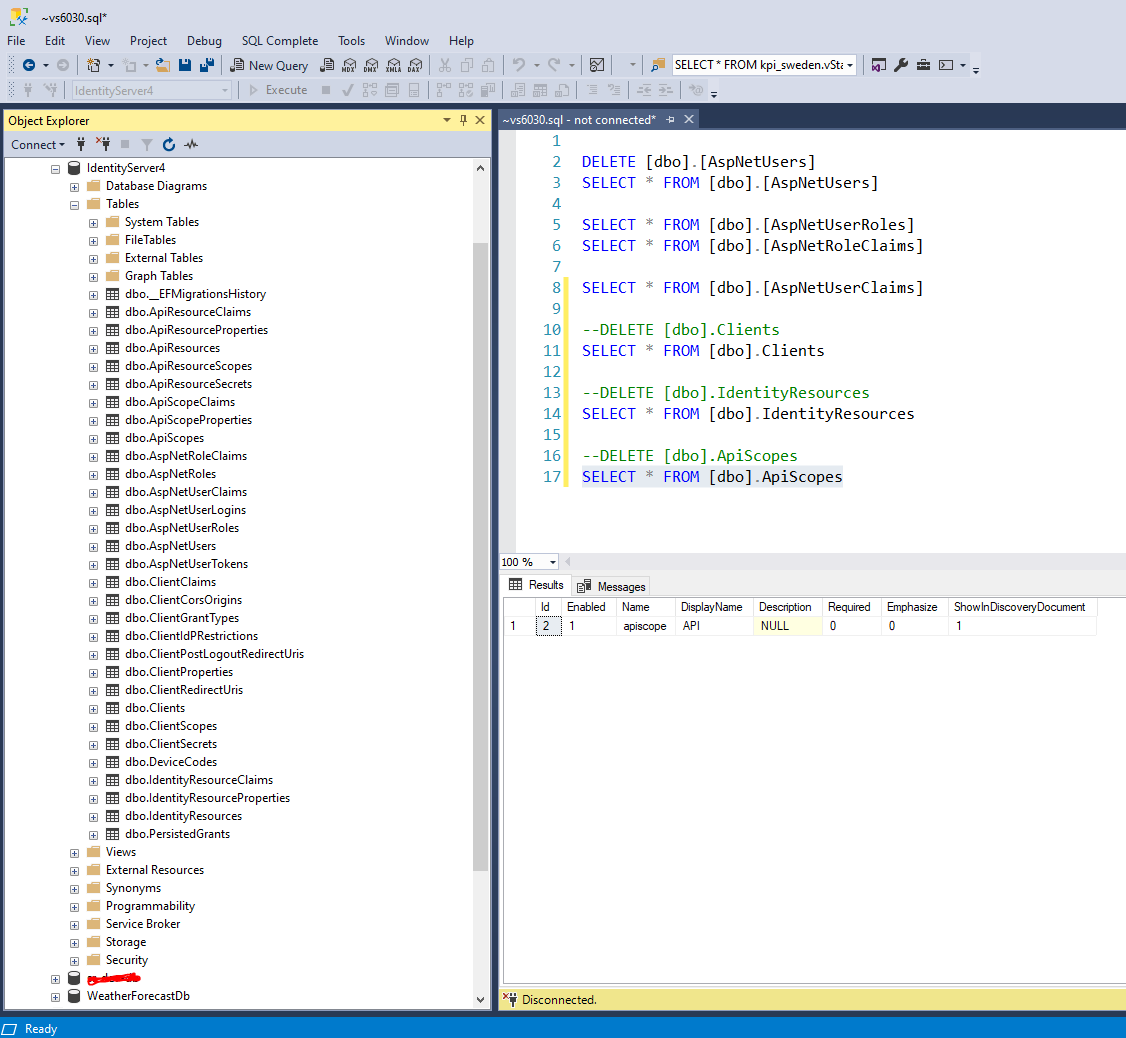Click the Save All icon in toolbar
Image resolution: width=1126 pixels, height=1038 pixels.
(206, 65)
